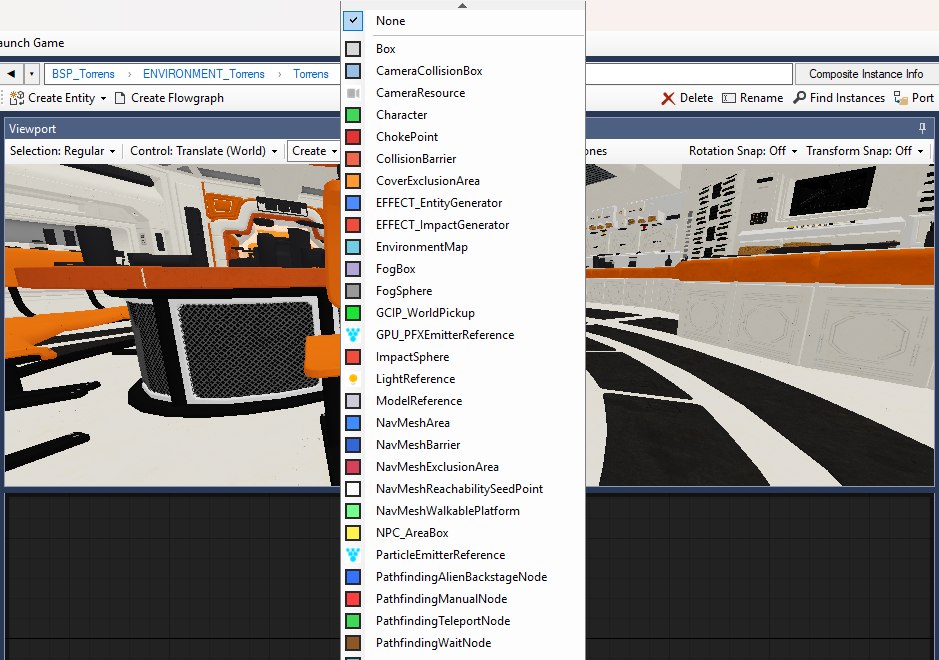Image resolution: width=939 pixels, height=660 pixels.
Task: Click the Delete red X icon
Action: 668,98
